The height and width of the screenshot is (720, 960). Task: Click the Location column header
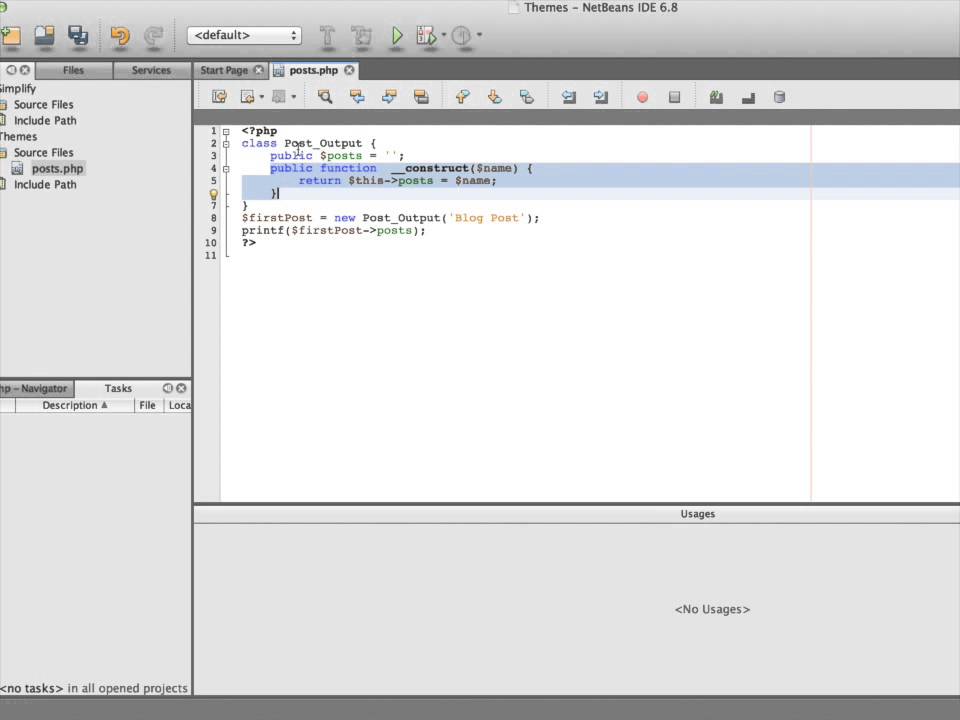tap(179, 405)
